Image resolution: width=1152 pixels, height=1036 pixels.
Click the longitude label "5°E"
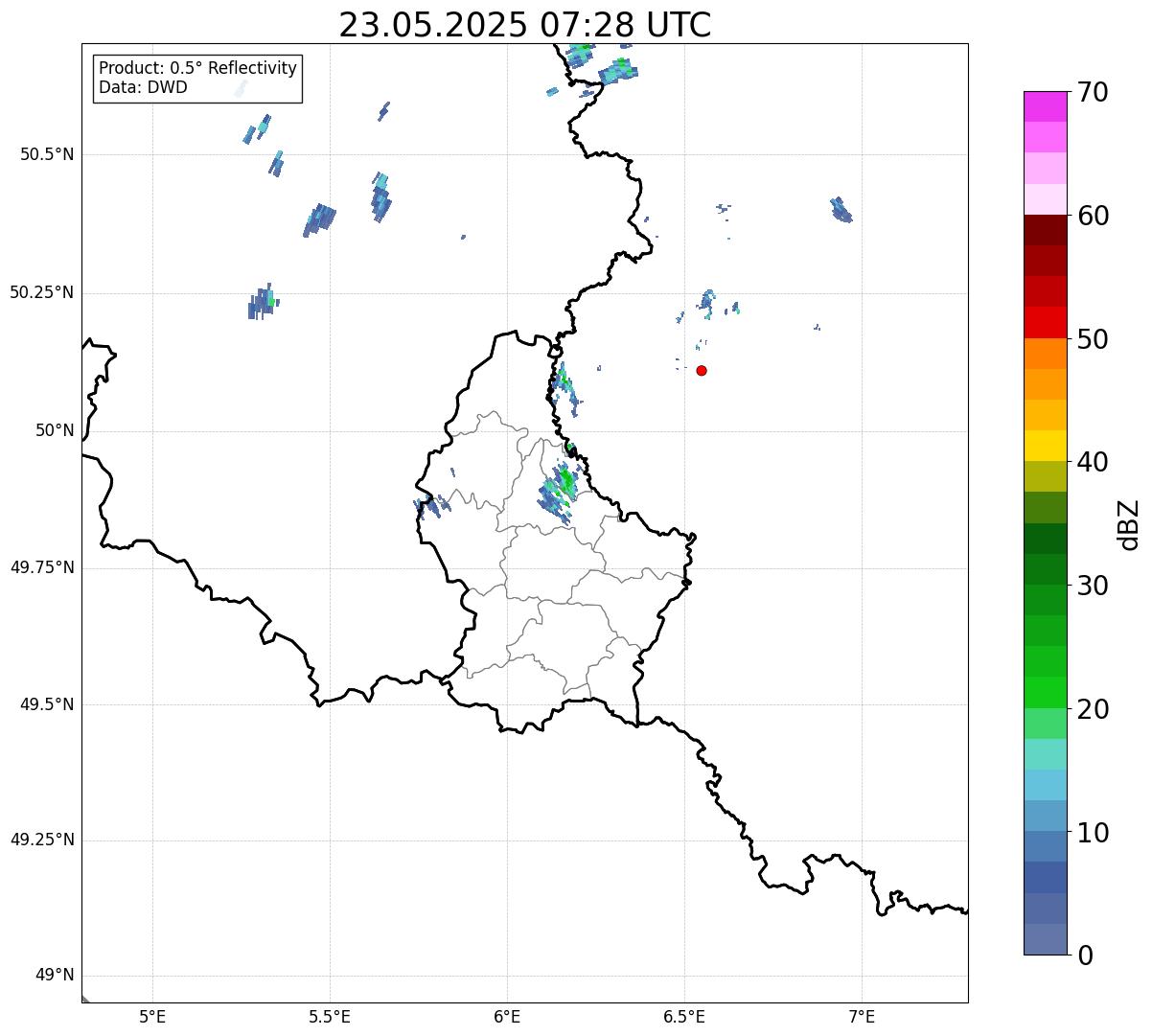(152, 1017)
